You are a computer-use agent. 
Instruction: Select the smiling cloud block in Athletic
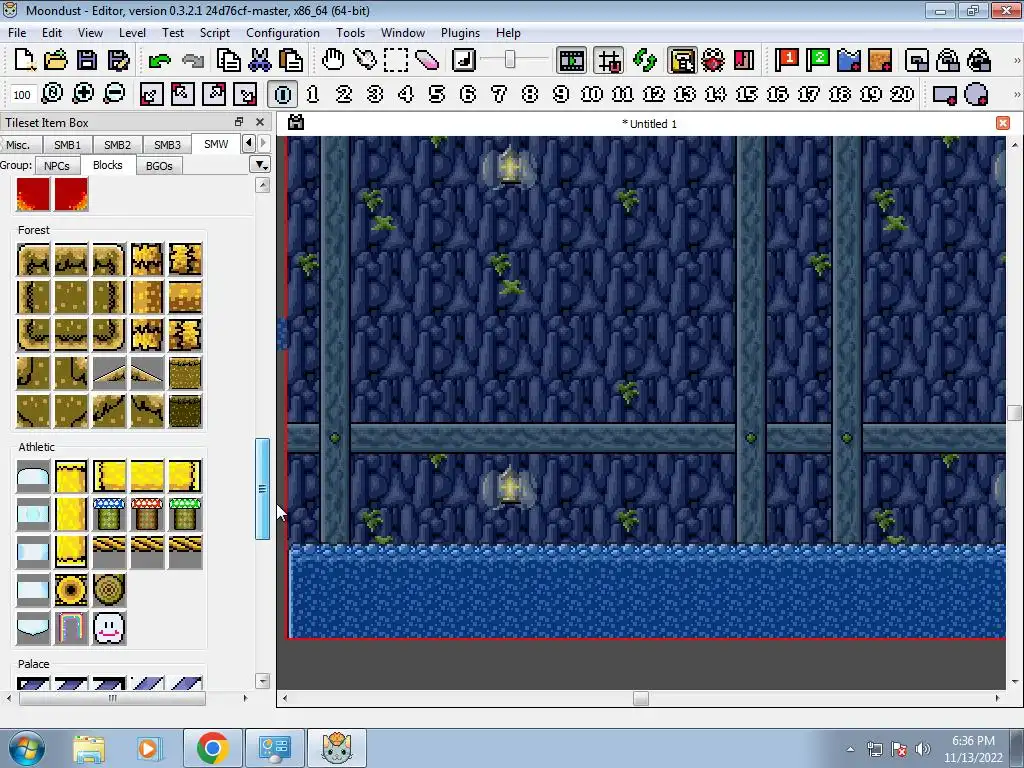point(109,628)
